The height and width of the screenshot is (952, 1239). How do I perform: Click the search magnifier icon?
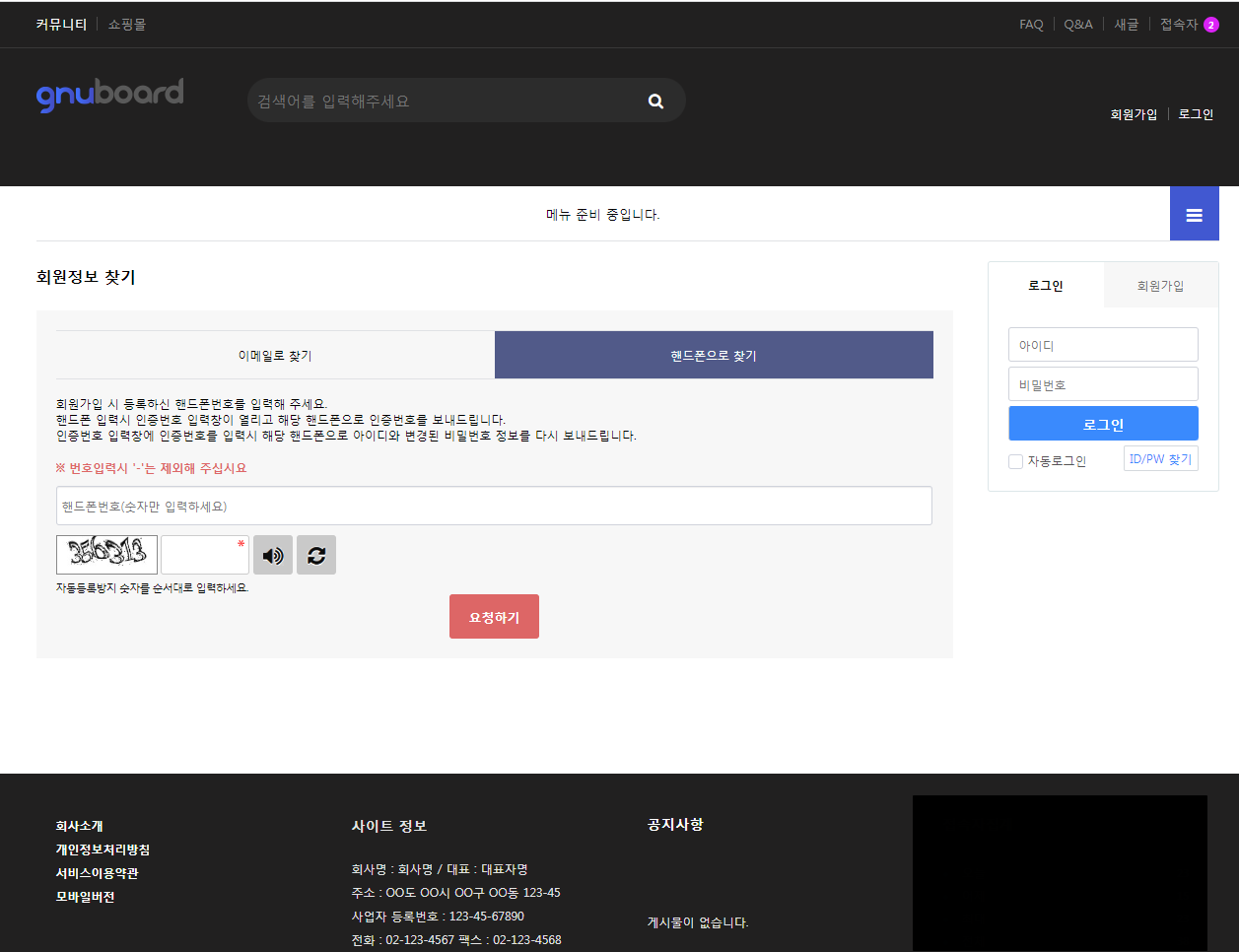(655, 101)
